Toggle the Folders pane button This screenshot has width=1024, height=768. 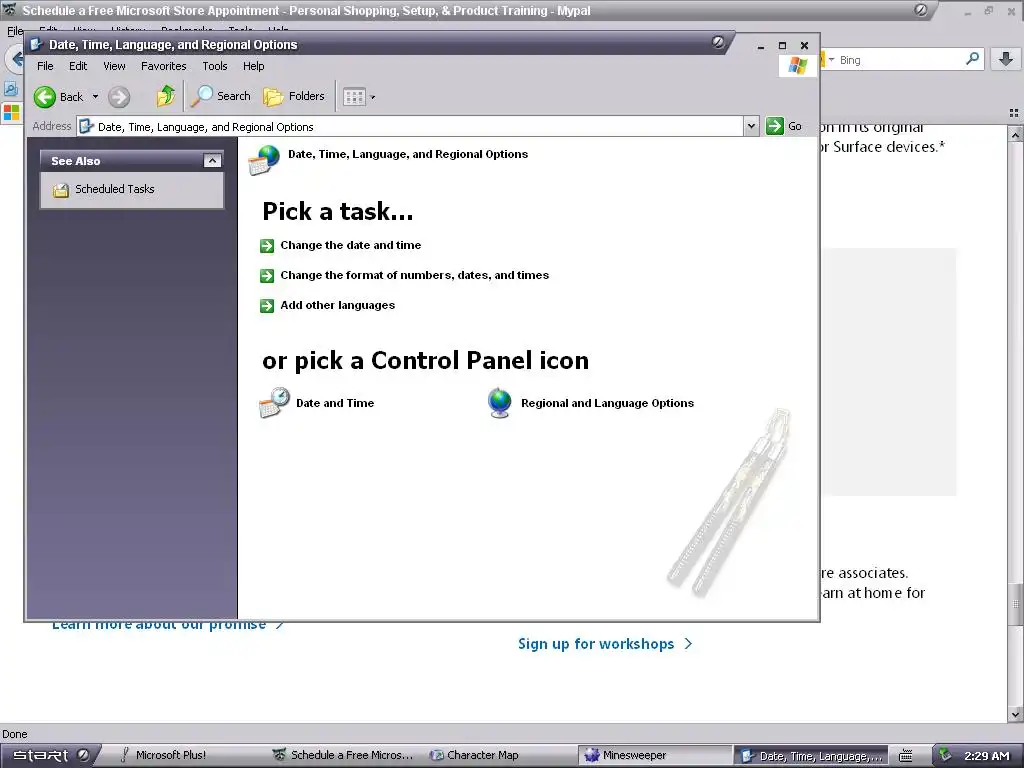[x=293, y=96]
